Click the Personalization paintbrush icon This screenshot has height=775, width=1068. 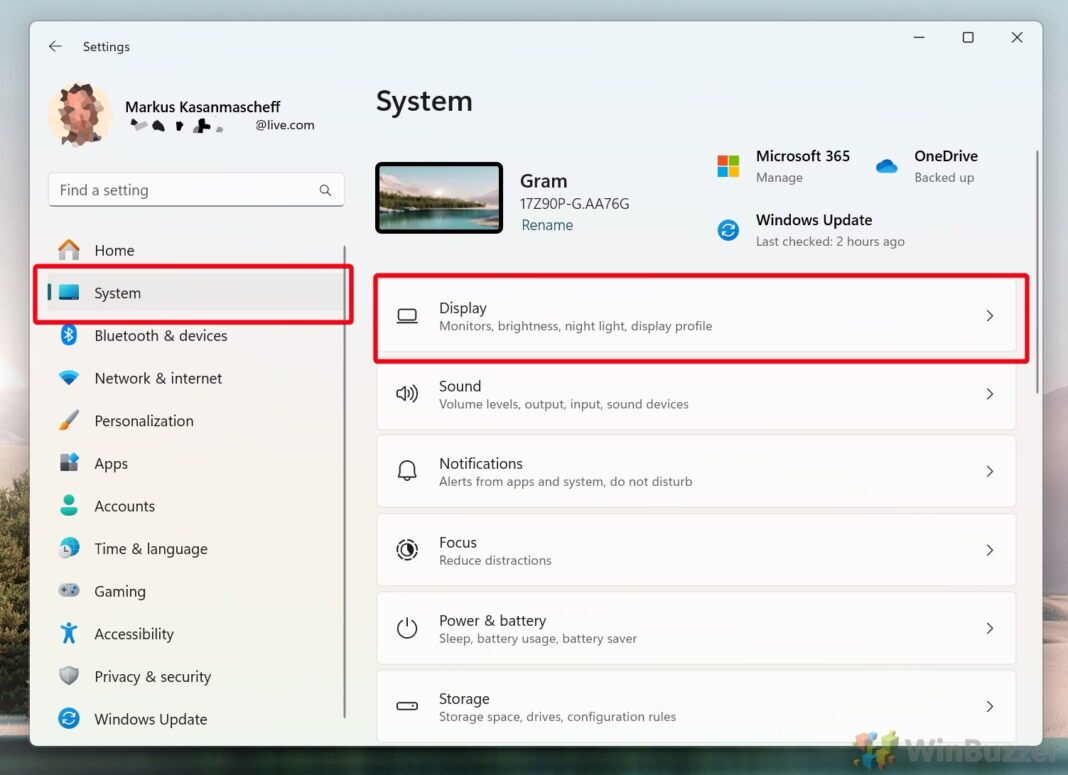[x=69, y=420]
